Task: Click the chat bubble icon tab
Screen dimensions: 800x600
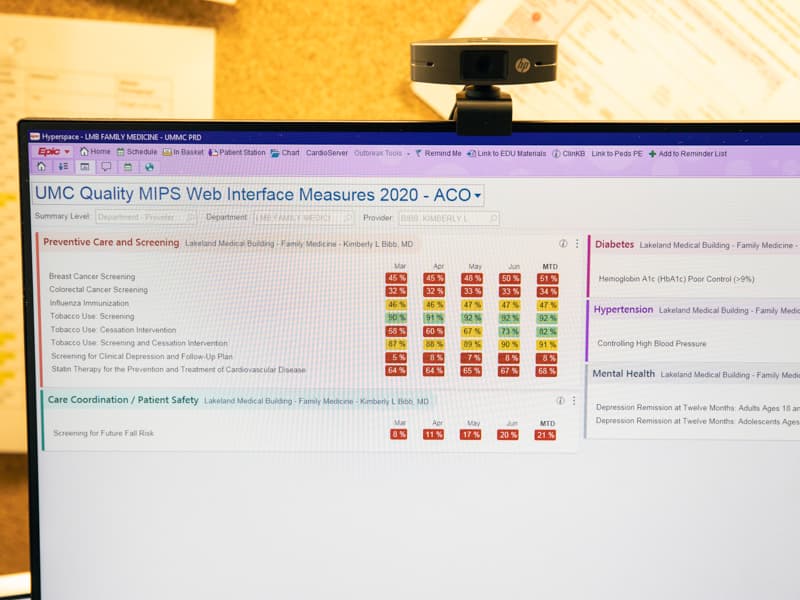Action: point(106,167)
